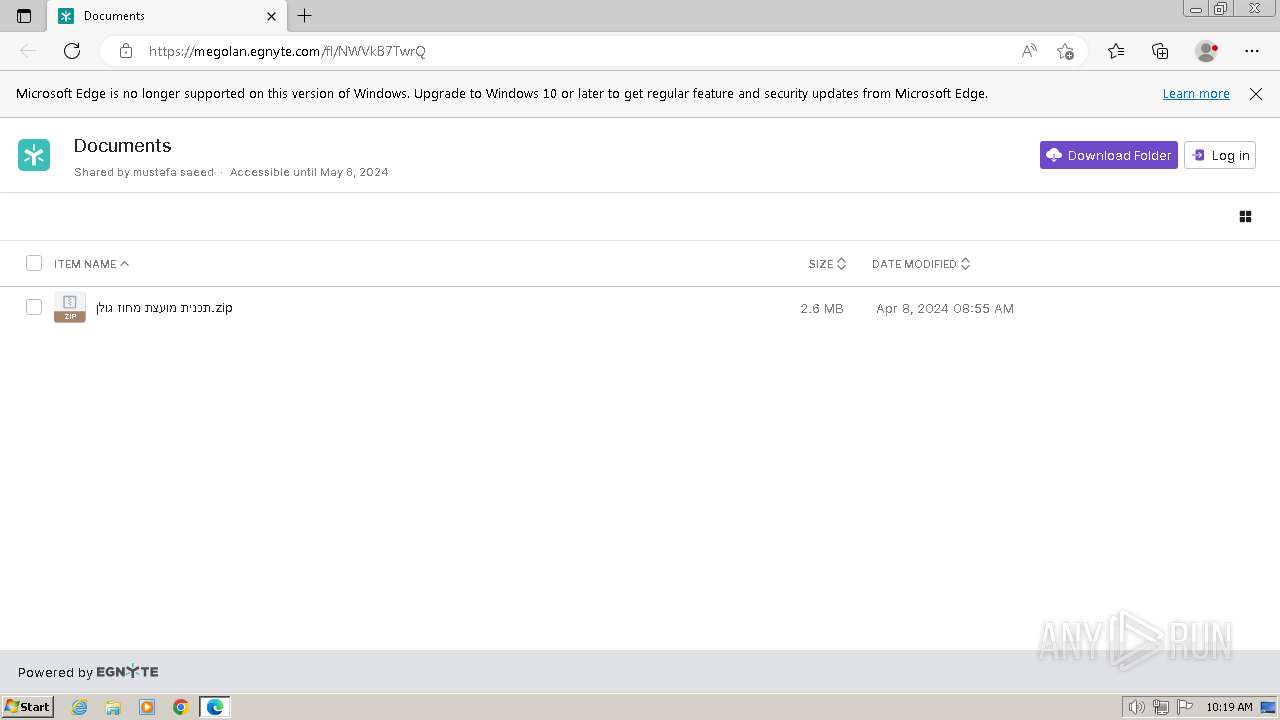1280x720 pixels.
Task: Select the Documents browser tab
Action: (167, 16)
